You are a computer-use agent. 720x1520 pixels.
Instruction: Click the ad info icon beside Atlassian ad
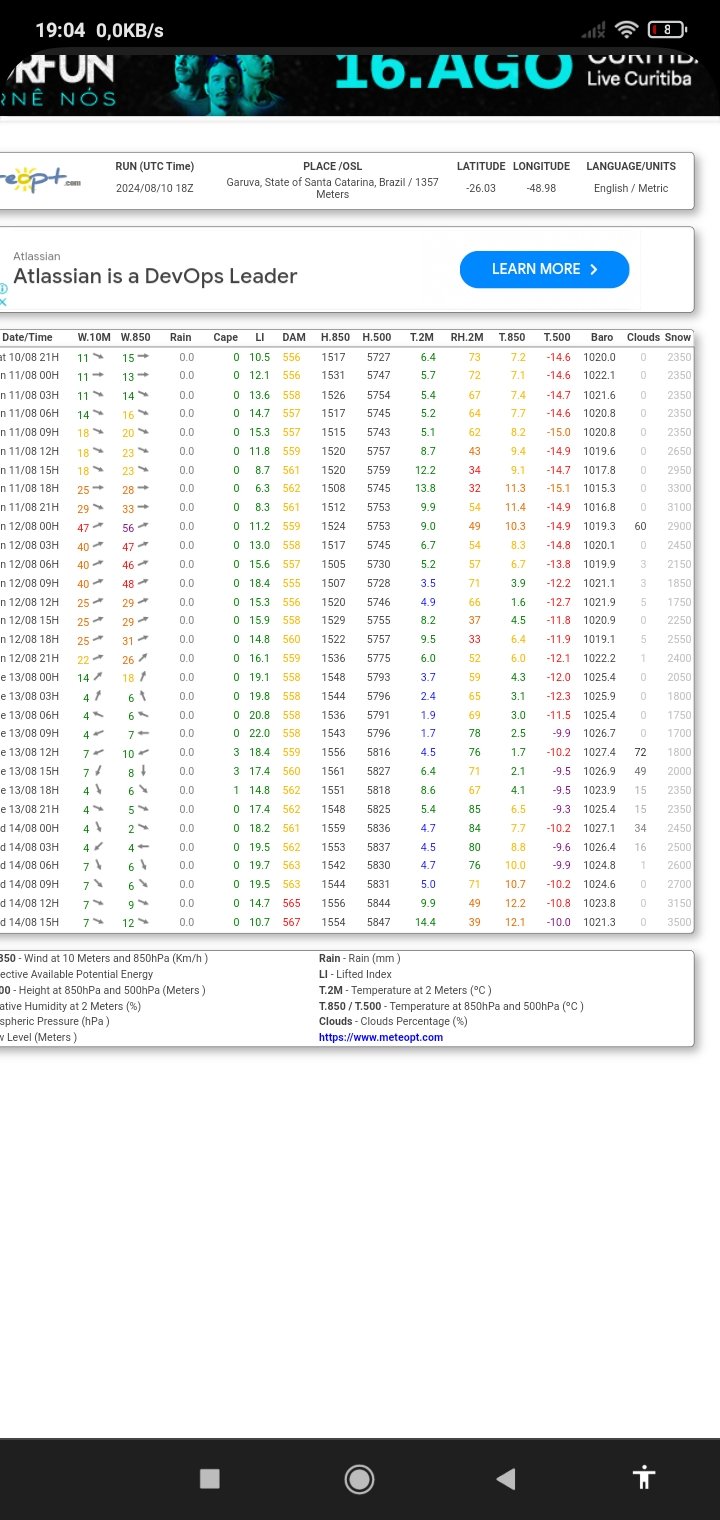[x=3, y=288]
